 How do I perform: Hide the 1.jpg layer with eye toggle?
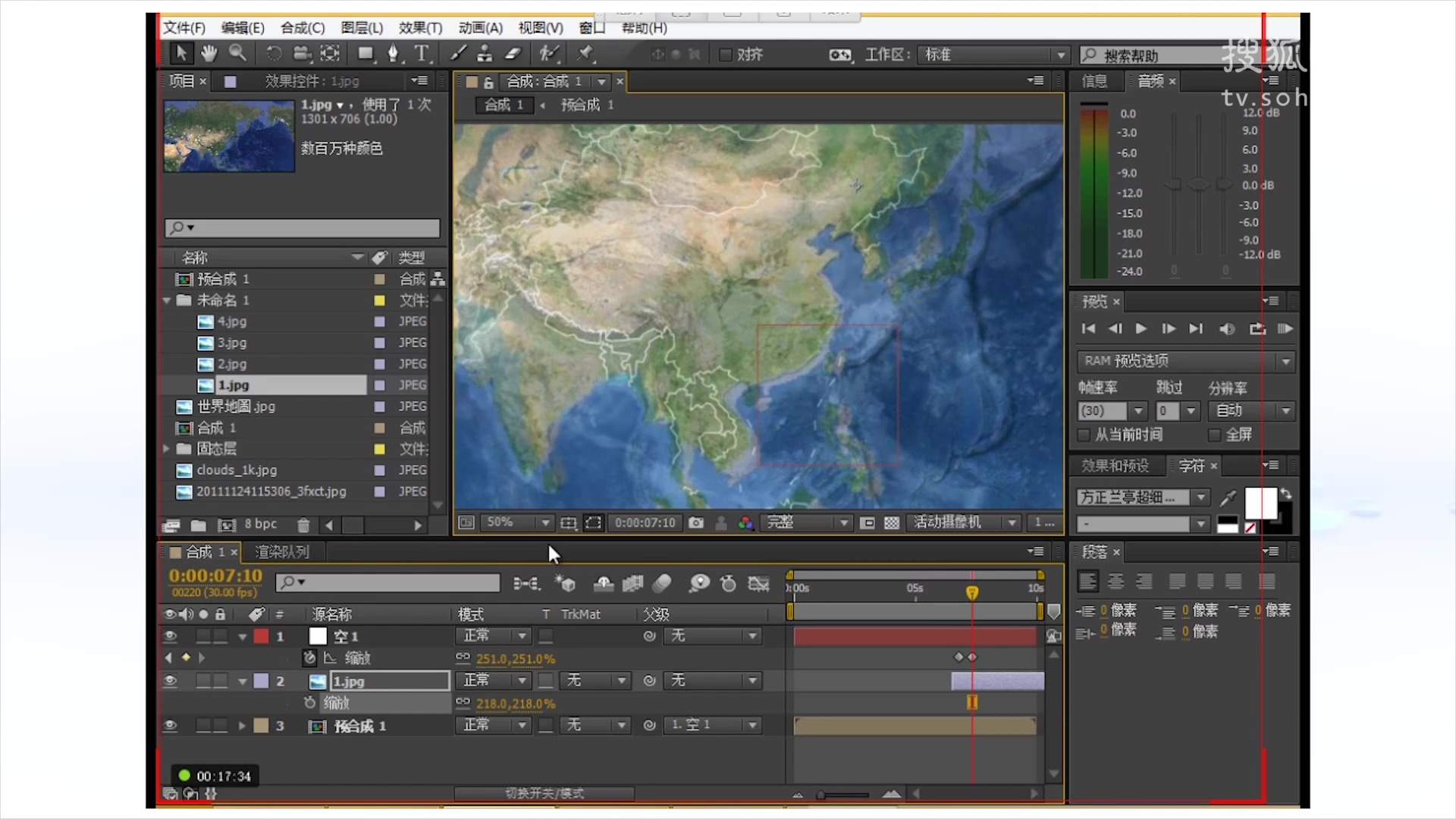click(170, 681)
